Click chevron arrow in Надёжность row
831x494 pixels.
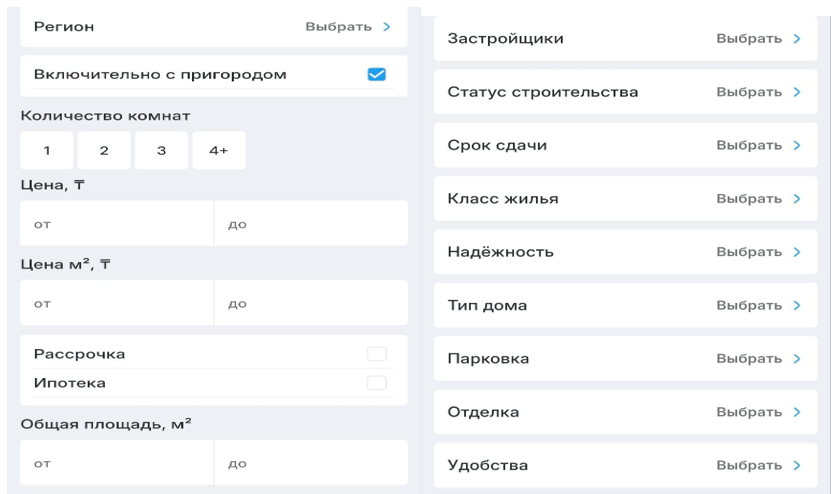(x=797, y=252)
